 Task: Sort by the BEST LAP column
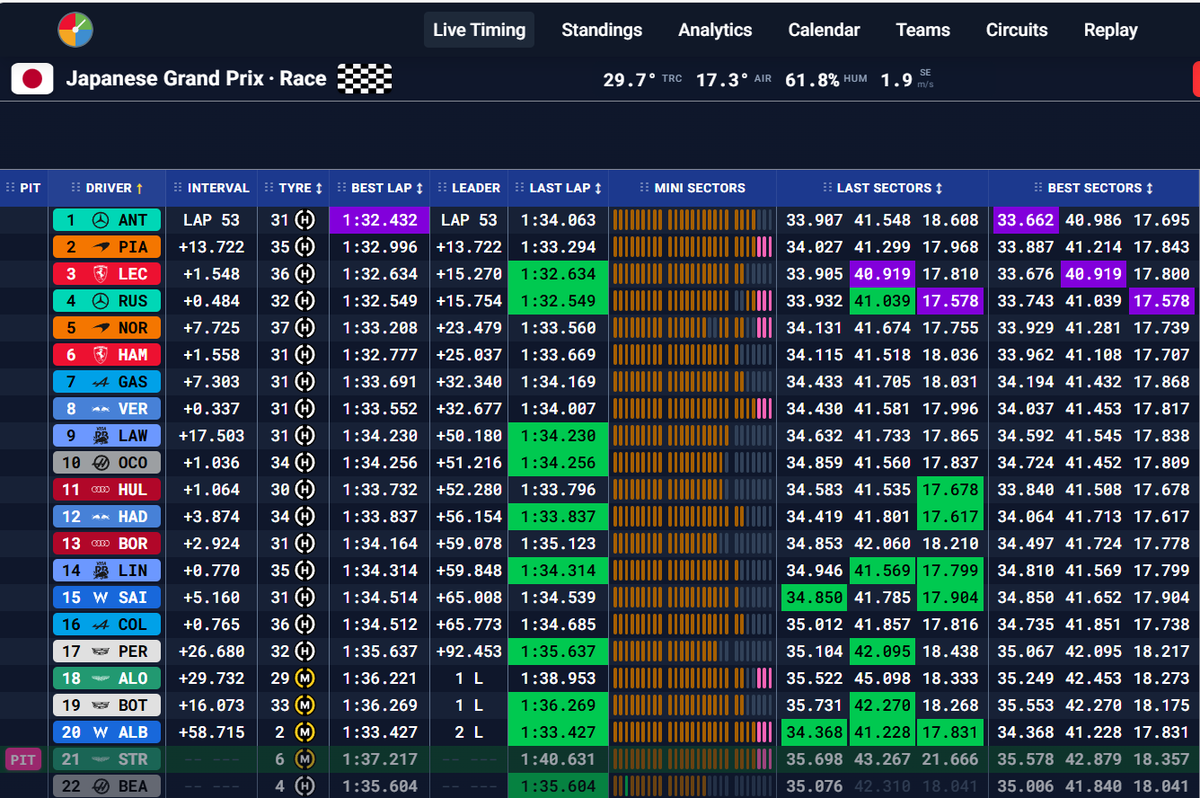379,188
